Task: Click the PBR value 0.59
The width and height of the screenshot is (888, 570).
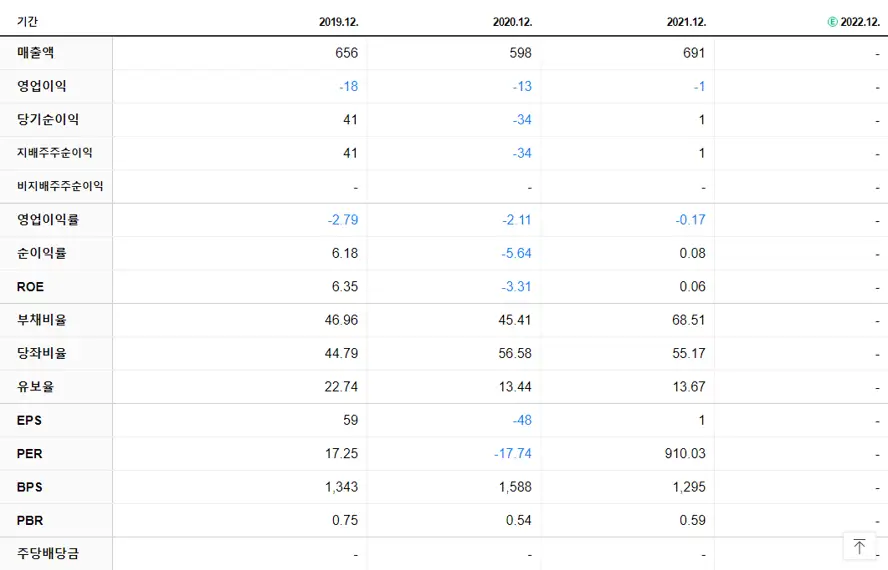Action: tap(693, 521)
